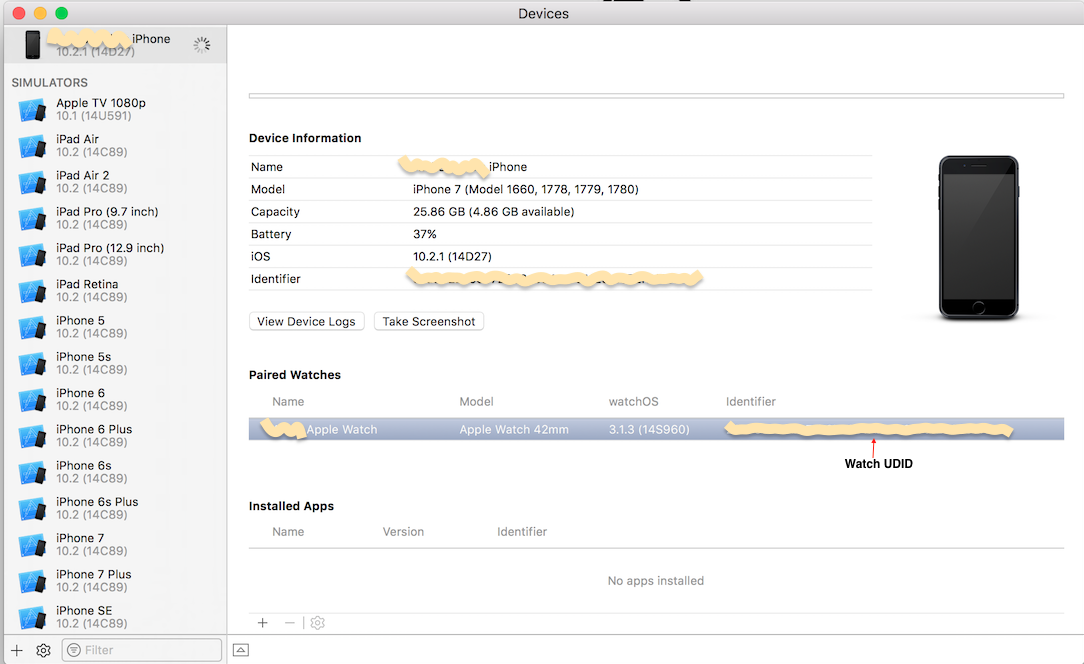Select iPhone 7 Plus simulator row
This screenshot has height=664, width=1084.
(x=115, y=581)
